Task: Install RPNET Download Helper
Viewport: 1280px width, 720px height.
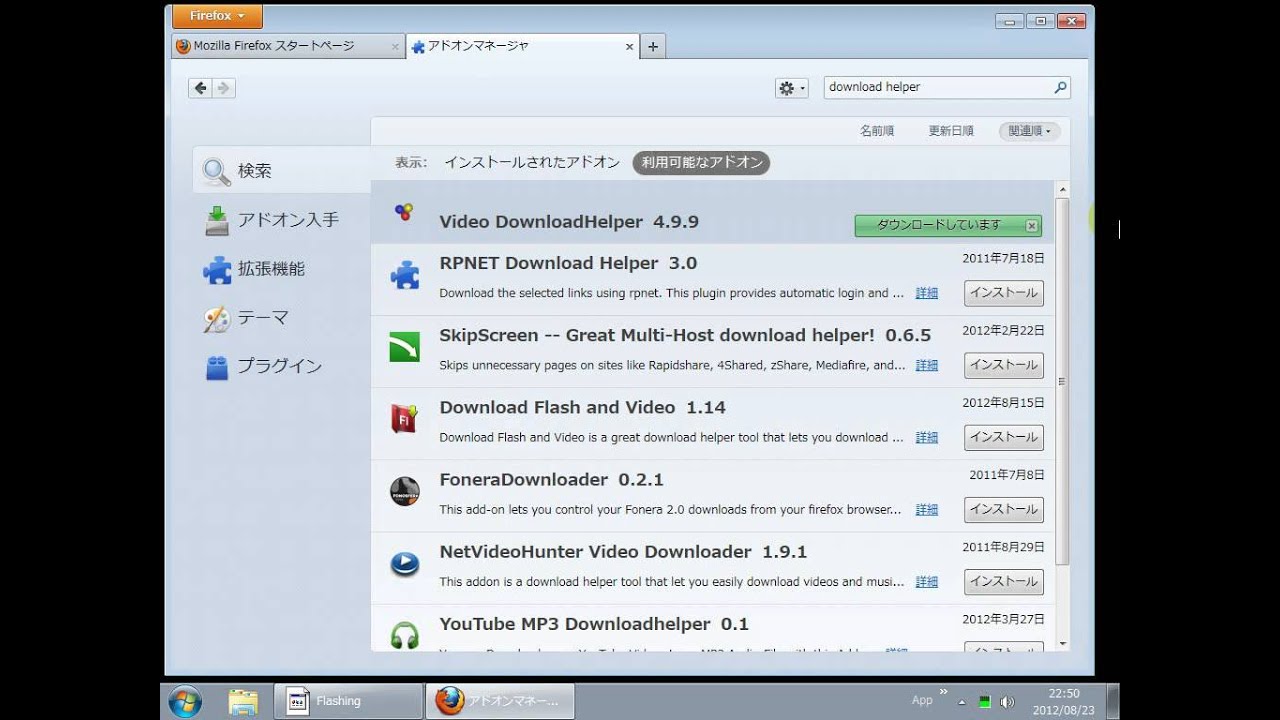Action: (x=1004, y=293)
